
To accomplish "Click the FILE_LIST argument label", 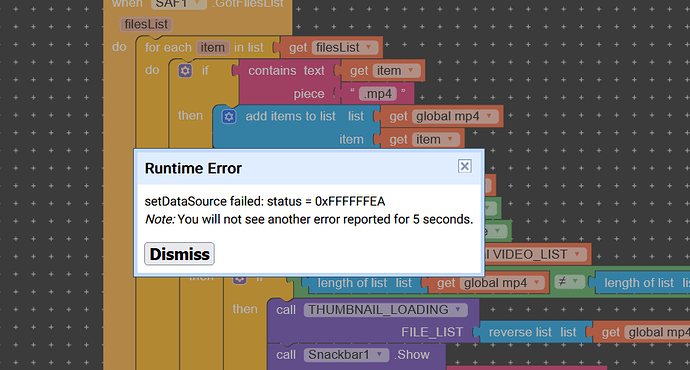I will [432, 332].
